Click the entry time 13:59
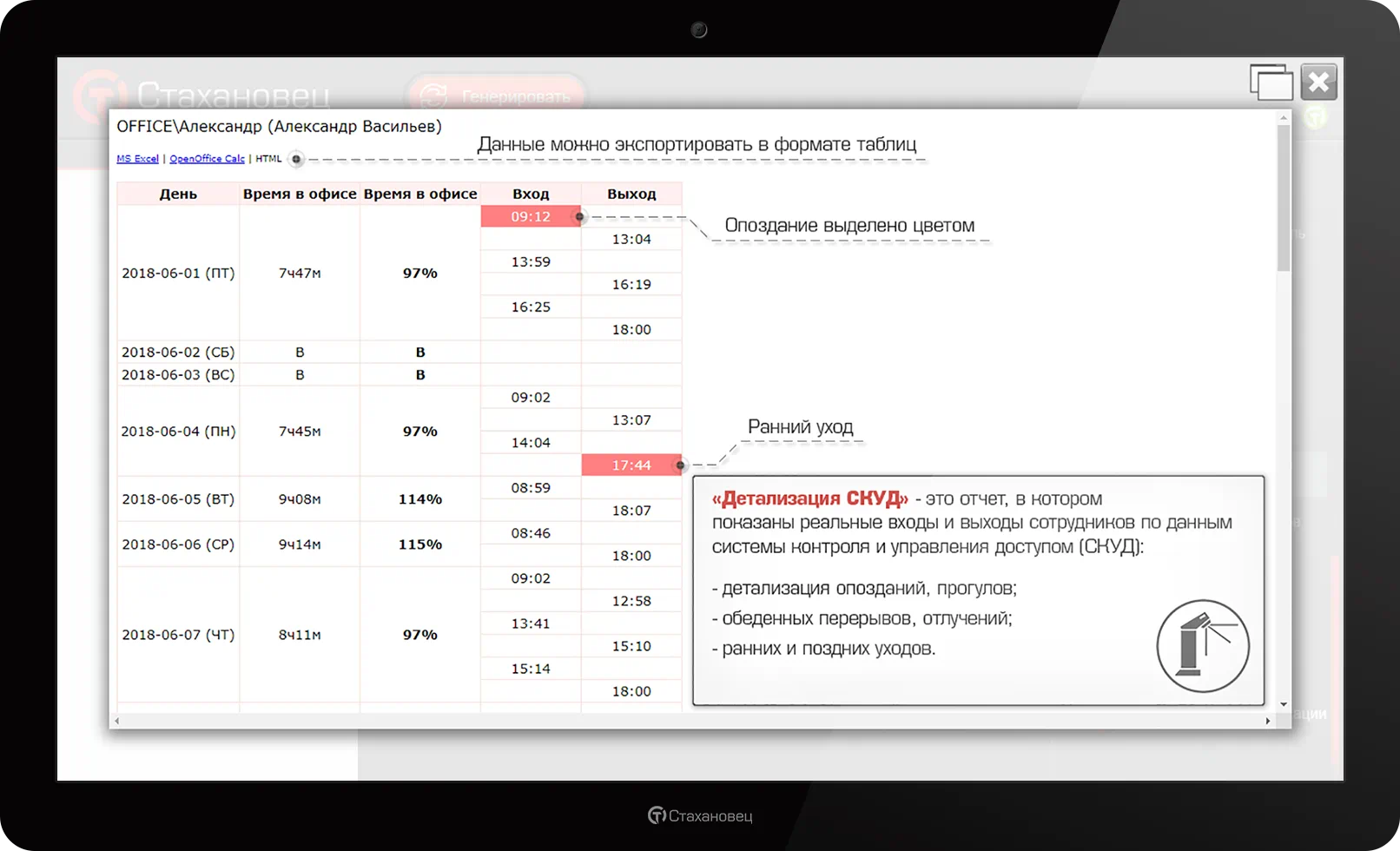Viewport: 1400px width, 851px height. point(531,261)
